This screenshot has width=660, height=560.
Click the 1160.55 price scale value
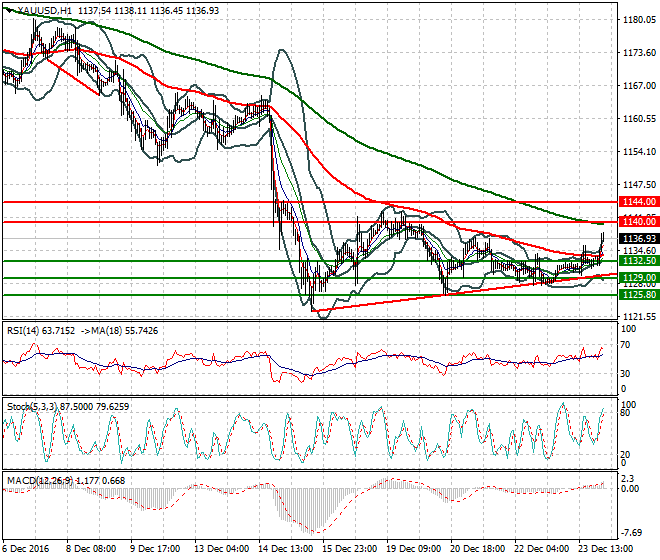tap(639, 119)
